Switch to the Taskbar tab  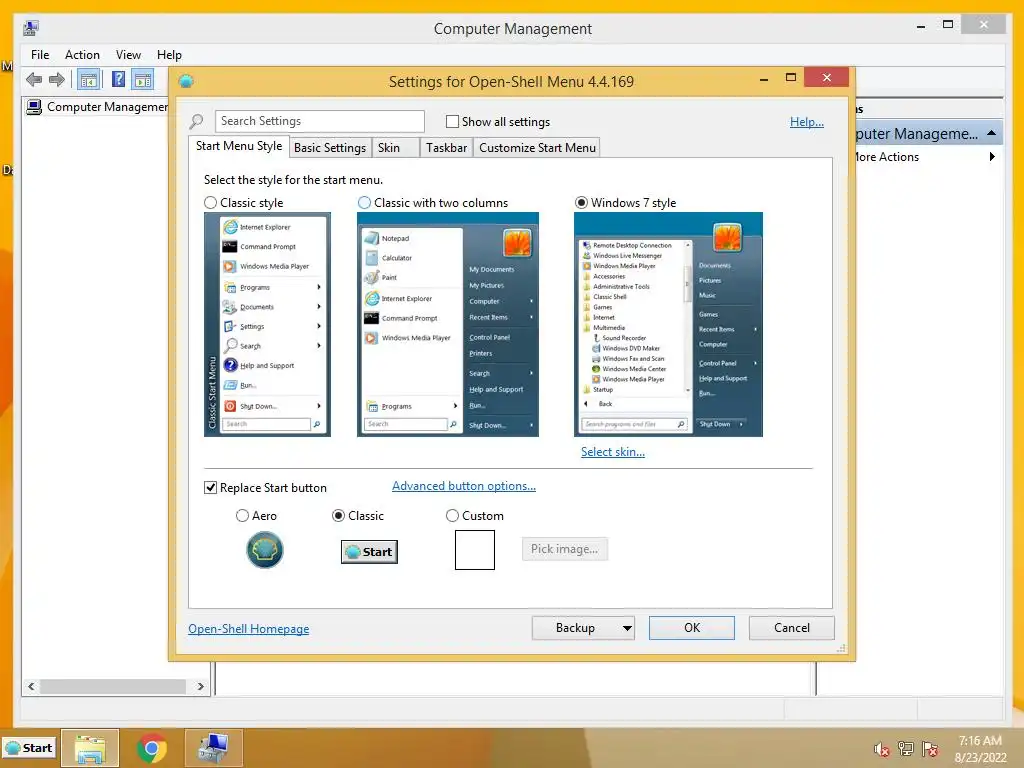click(x=447, y=148)
